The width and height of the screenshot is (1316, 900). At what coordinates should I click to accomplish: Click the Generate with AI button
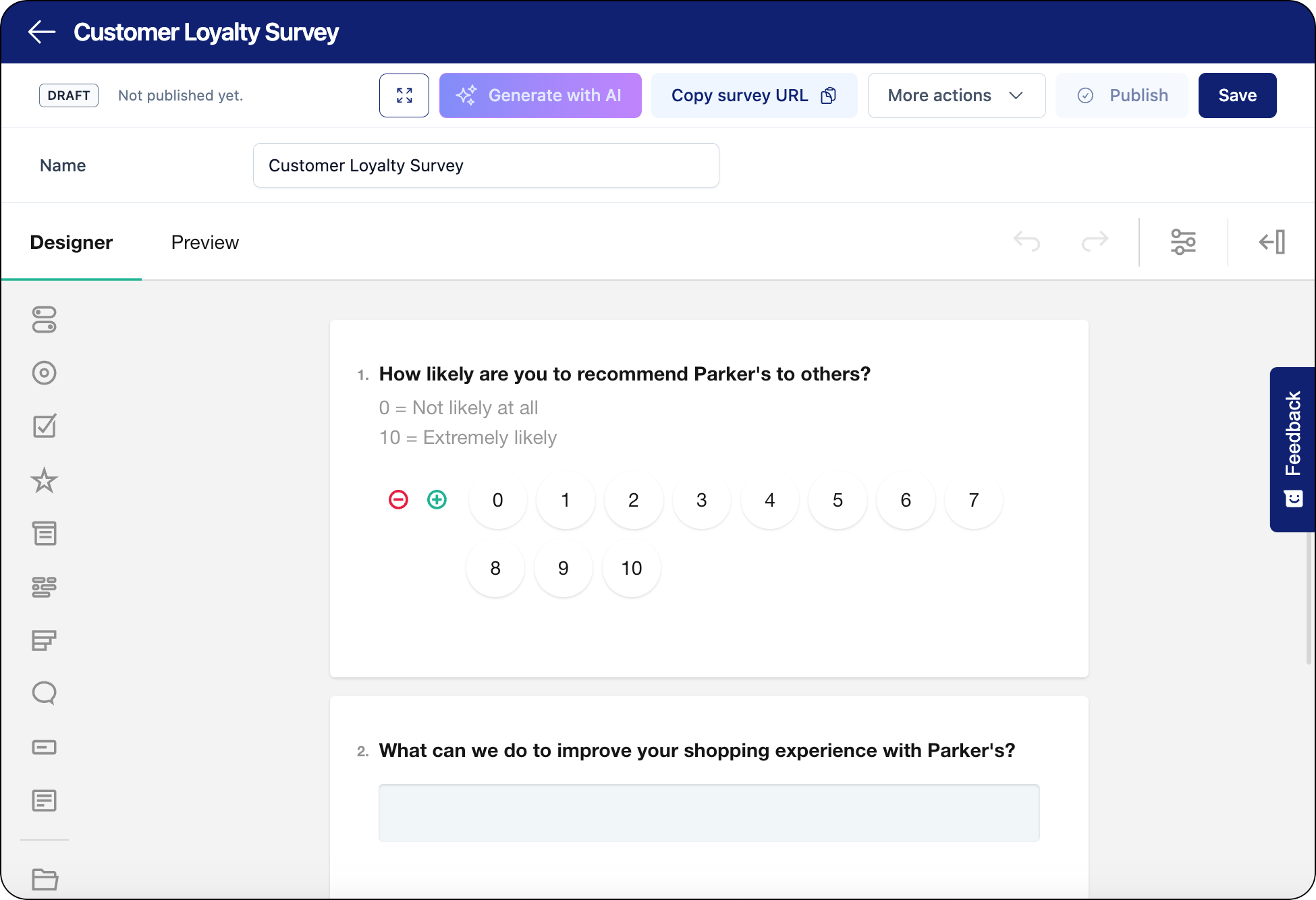[540, 95]
